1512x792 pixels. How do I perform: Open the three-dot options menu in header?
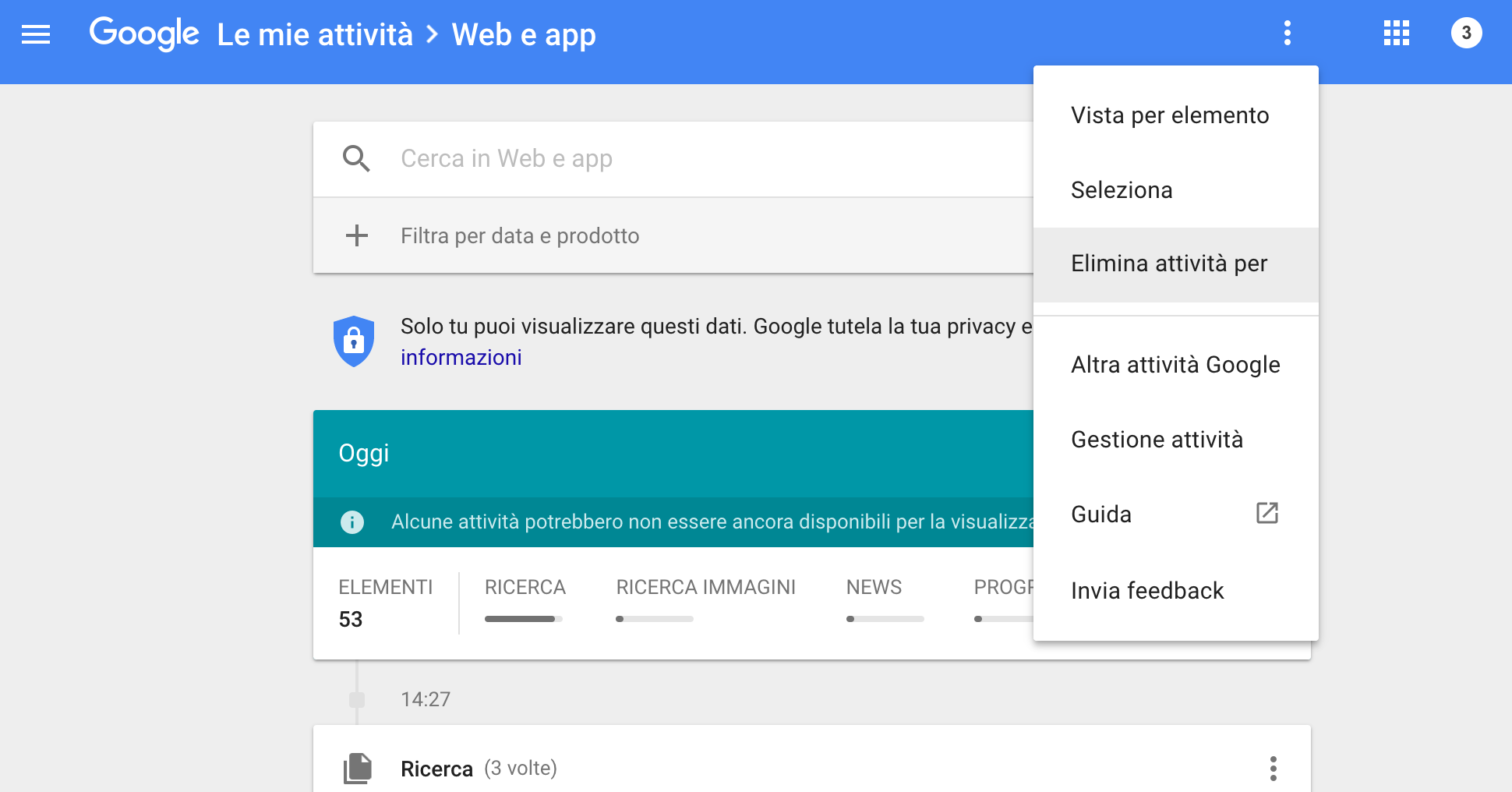click(1288, 33)
